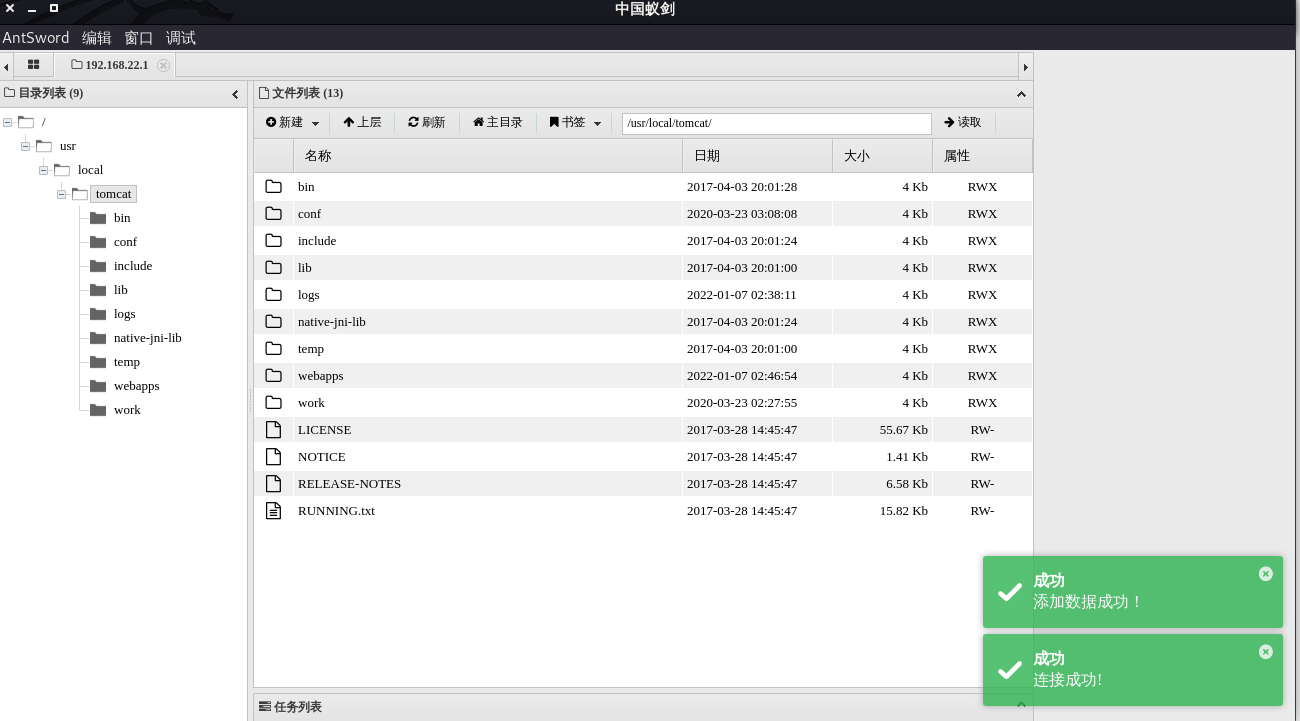Click the folder icon of the webapps row
The image size is (1300, 721).
pyautogui.click(x=274, y=375)
